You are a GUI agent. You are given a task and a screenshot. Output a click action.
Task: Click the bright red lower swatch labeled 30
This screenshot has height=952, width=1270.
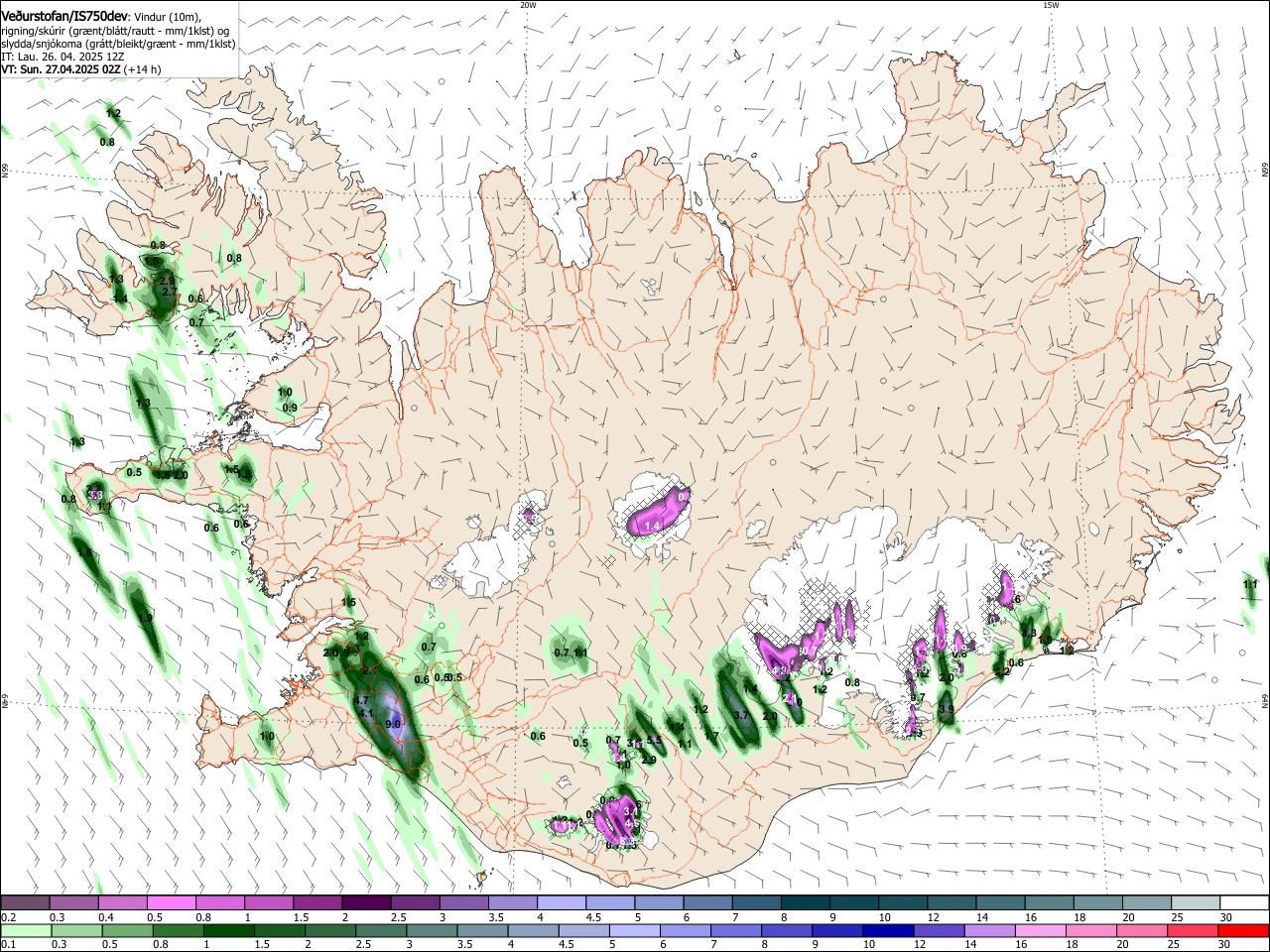1243,930
